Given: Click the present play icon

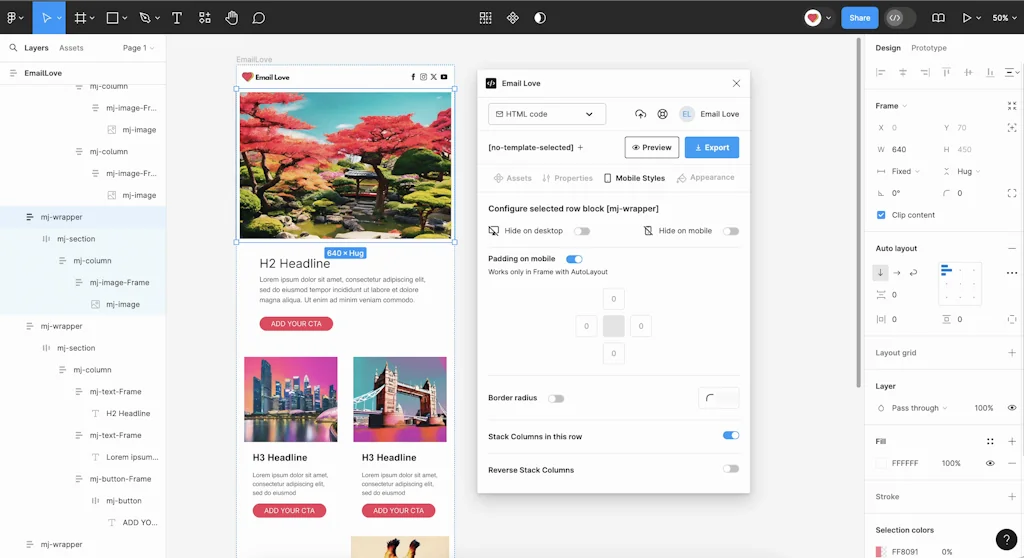Looking at the screenshot, I should click(x=966, y=18).
